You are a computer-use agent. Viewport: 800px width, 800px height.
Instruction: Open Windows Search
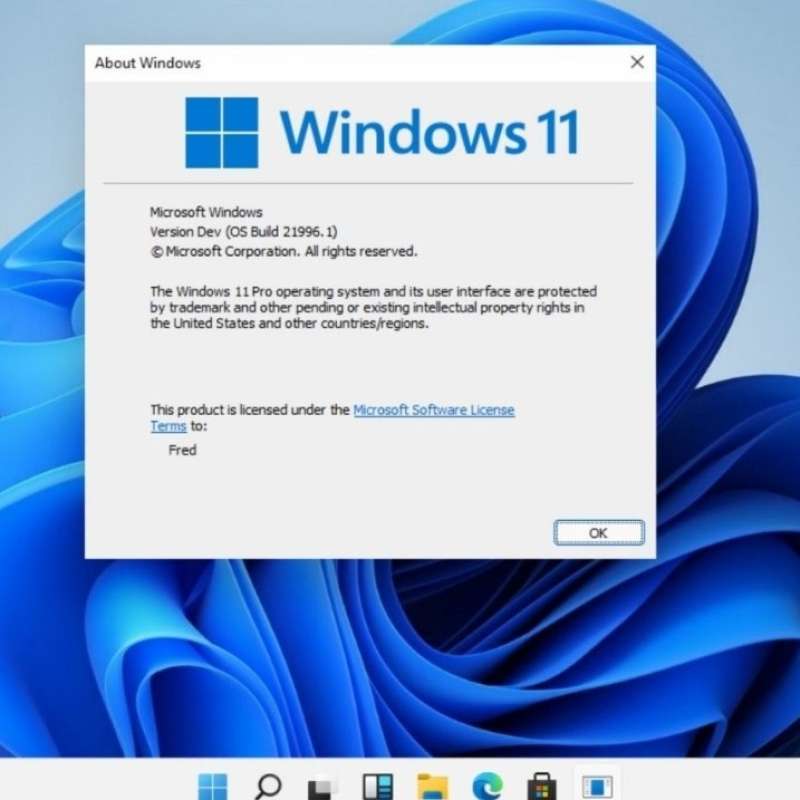pyautogui.click(x=266, y=788)
